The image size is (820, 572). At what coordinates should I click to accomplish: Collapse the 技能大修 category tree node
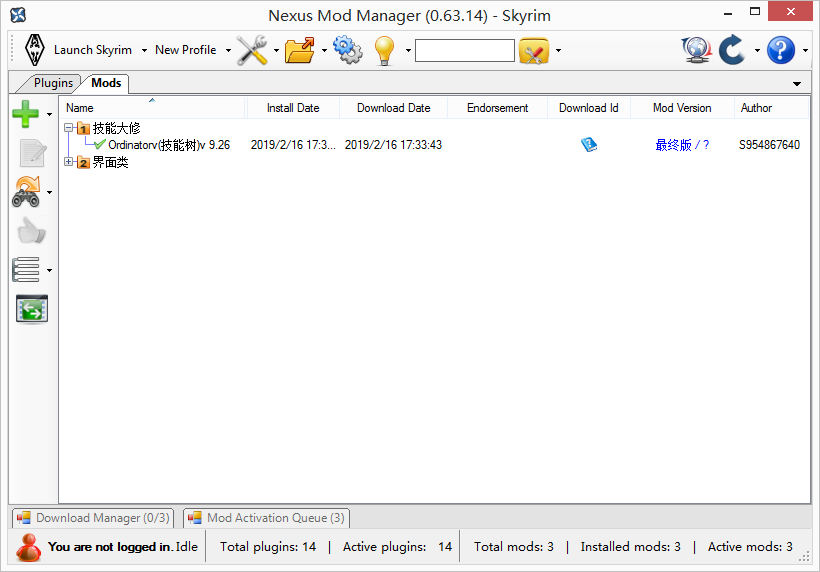[x=68, y=128]
